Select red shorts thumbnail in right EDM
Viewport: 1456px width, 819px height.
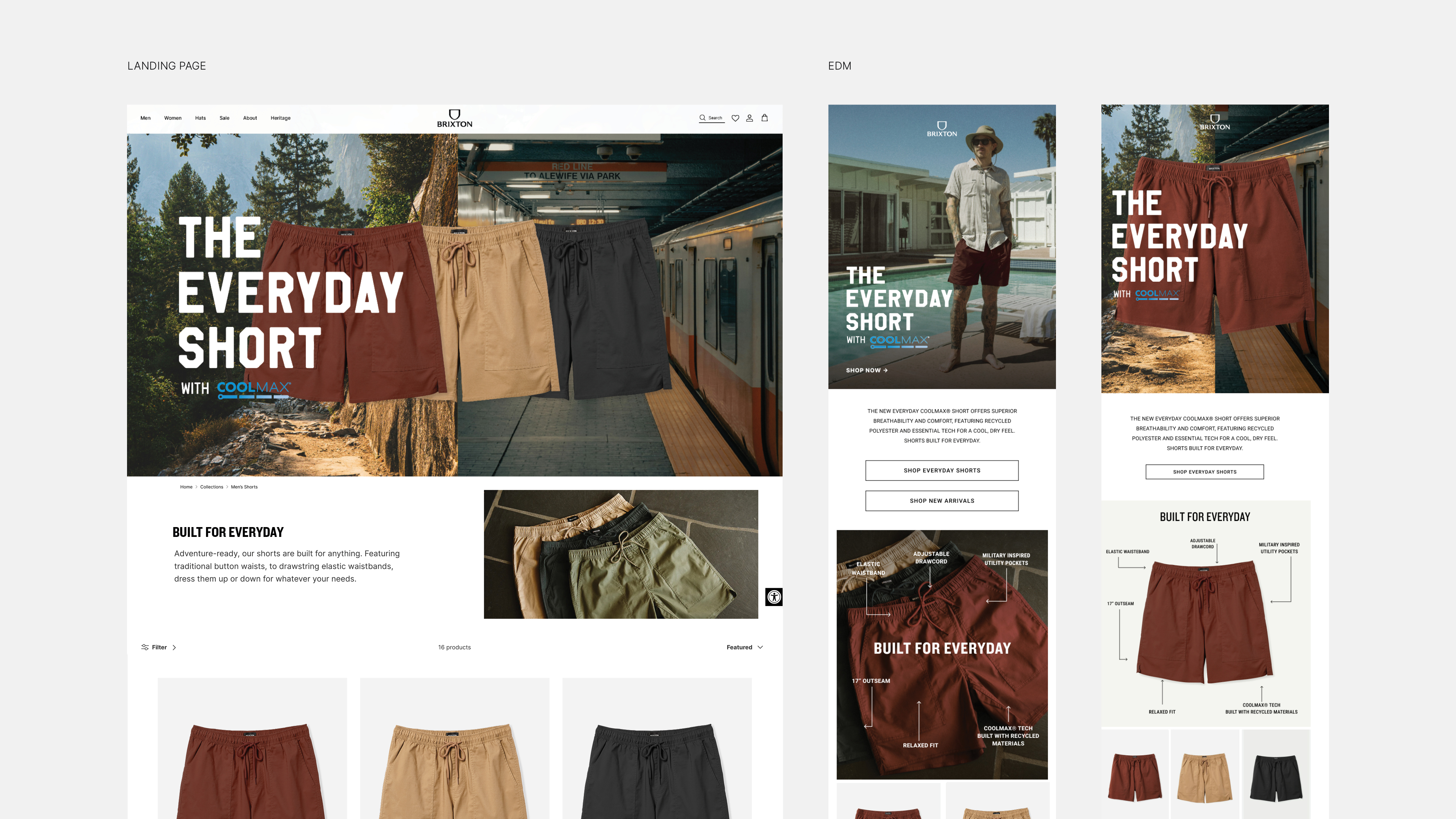[x=1135, y=774]
